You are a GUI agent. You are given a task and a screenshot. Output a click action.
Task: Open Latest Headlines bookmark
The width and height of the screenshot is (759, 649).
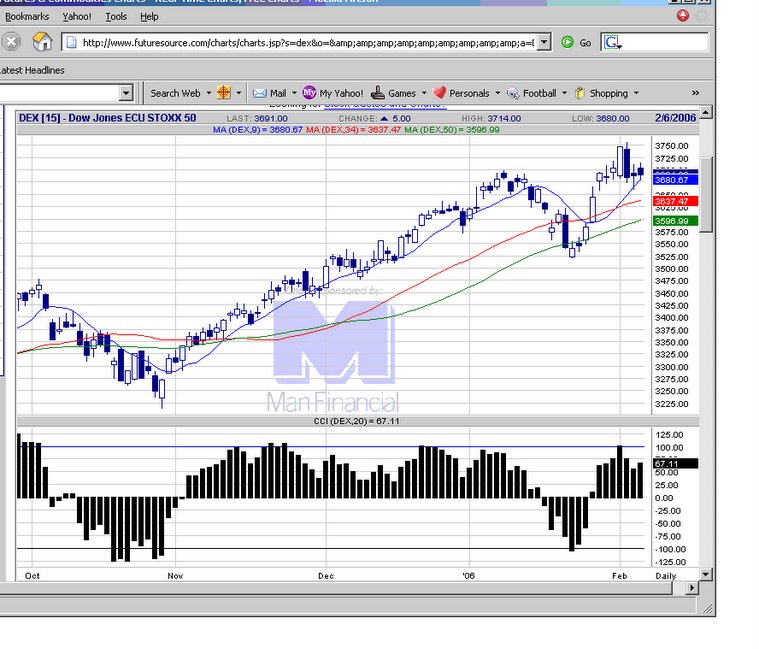(32, 70)
